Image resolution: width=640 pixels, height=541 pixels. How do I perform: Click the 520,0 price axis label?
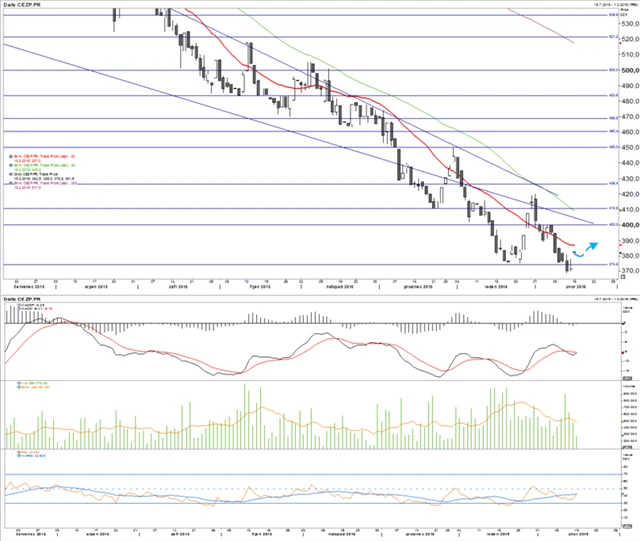[630, 39]
